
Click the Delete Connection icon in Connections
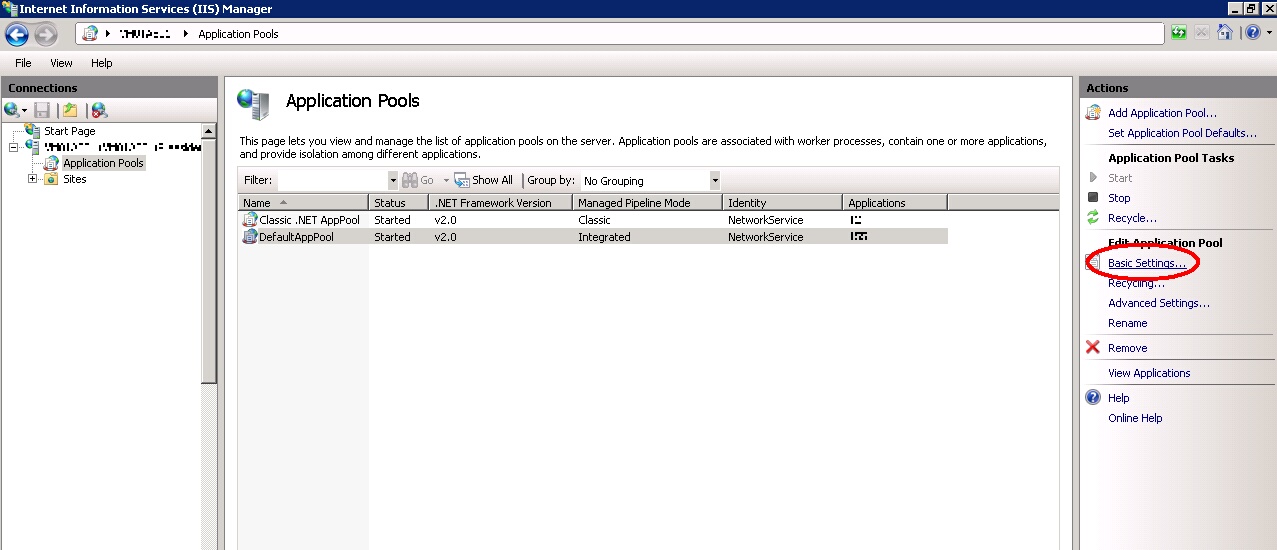coord(98,110)
